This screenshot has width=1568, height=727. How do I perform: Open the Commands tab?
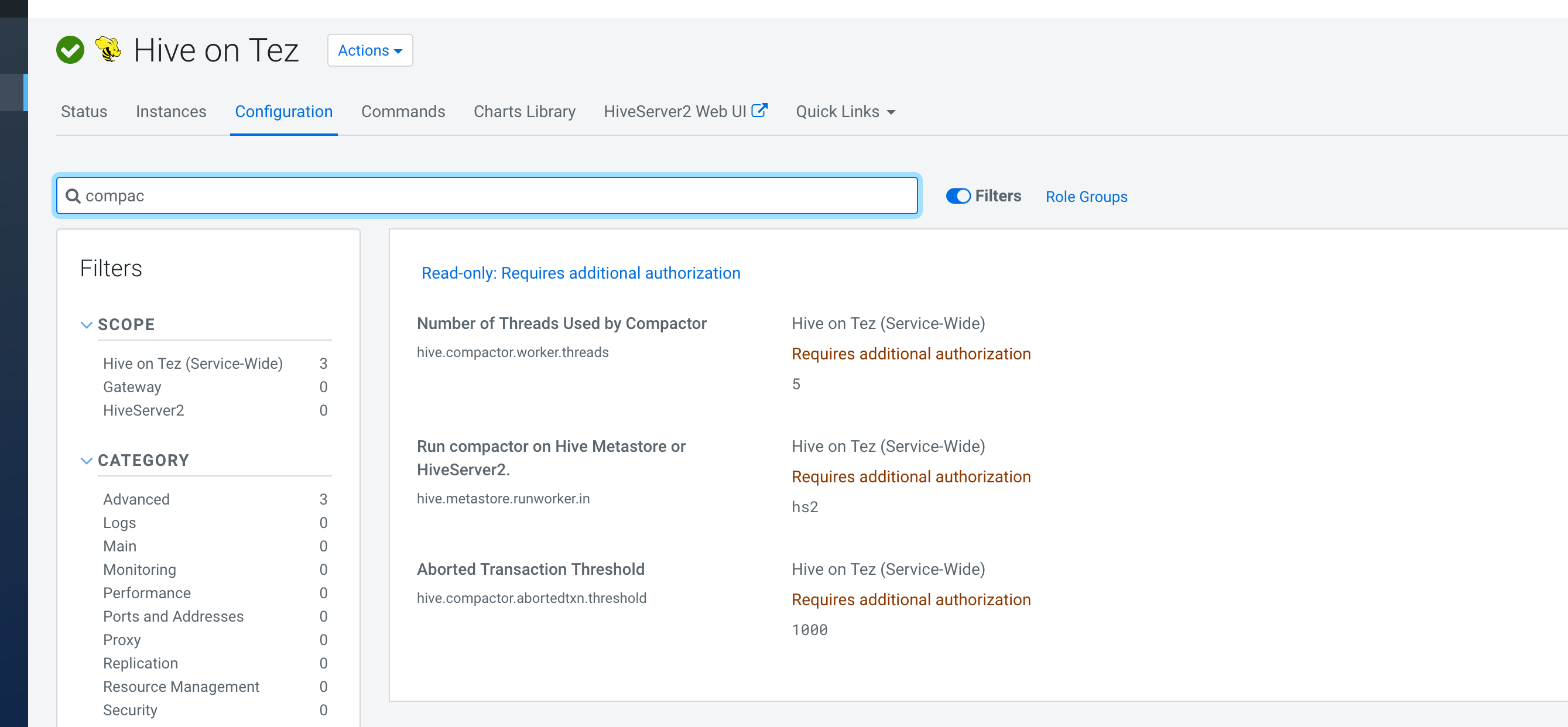(403, 111)
